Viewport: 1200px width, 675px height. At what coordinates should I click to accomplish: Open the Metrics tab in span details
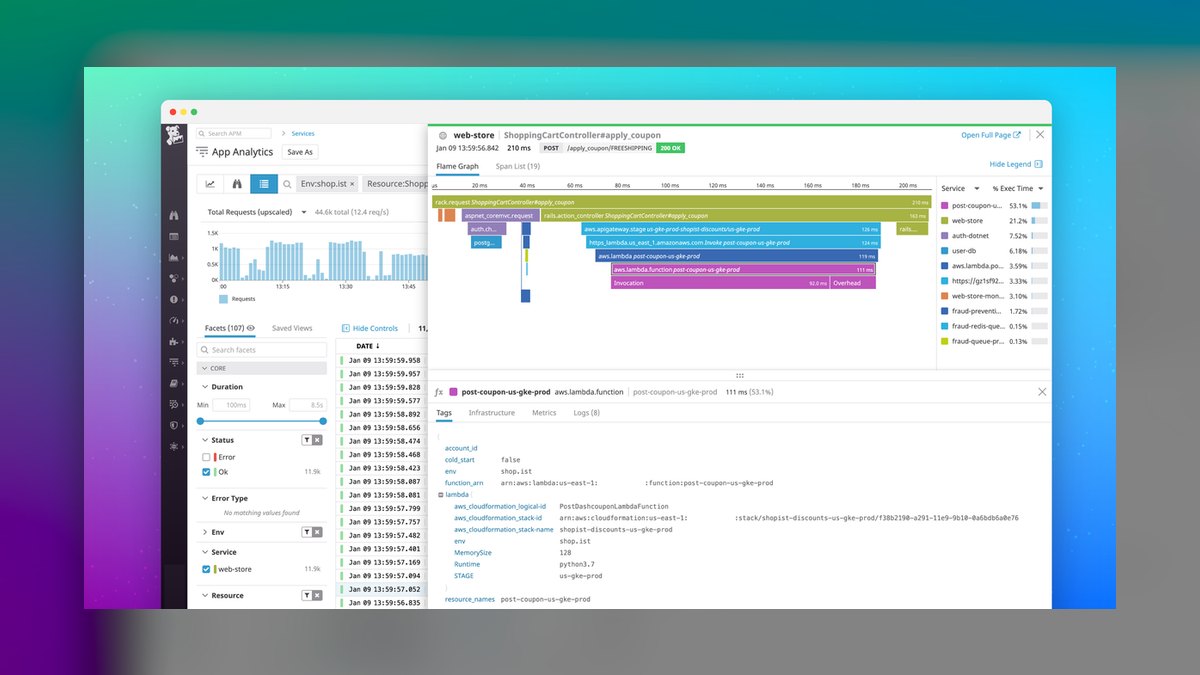click(x=544, y=412)
